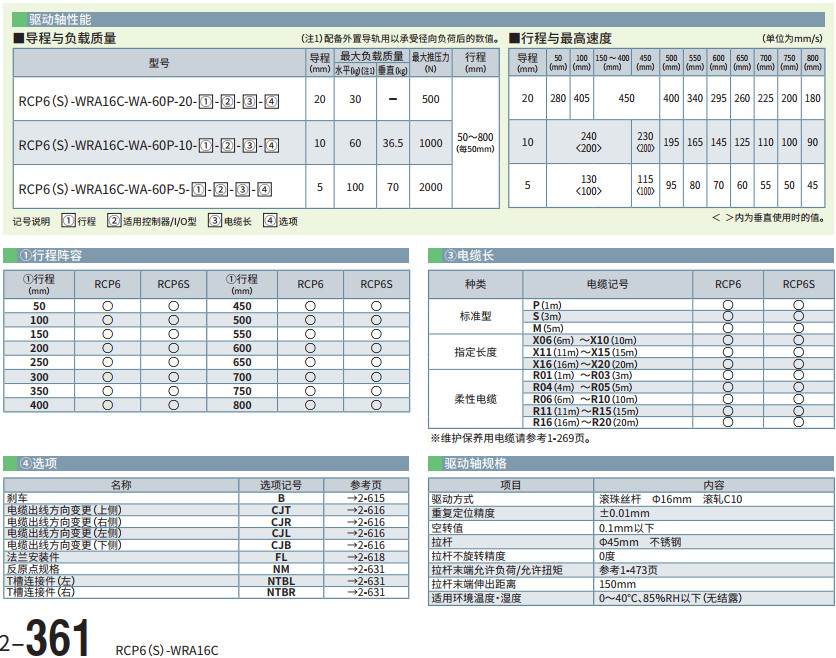This screenshot has width=836, height=658.
Task: Click the max push force value 2000
Action: tap(431, 187)
